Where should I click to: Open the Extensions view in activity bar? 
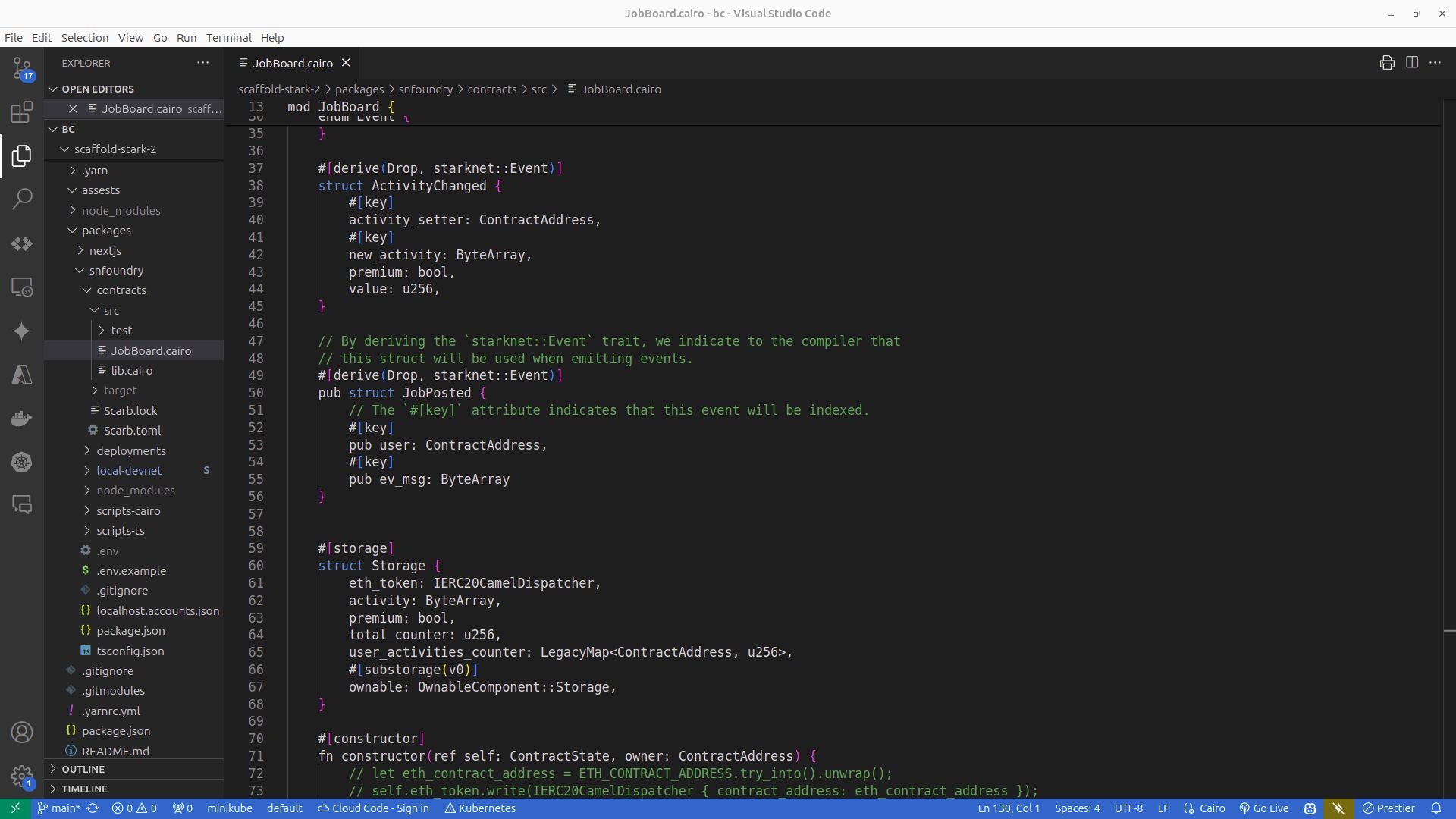pyautogui.click(x=22, y=112)
